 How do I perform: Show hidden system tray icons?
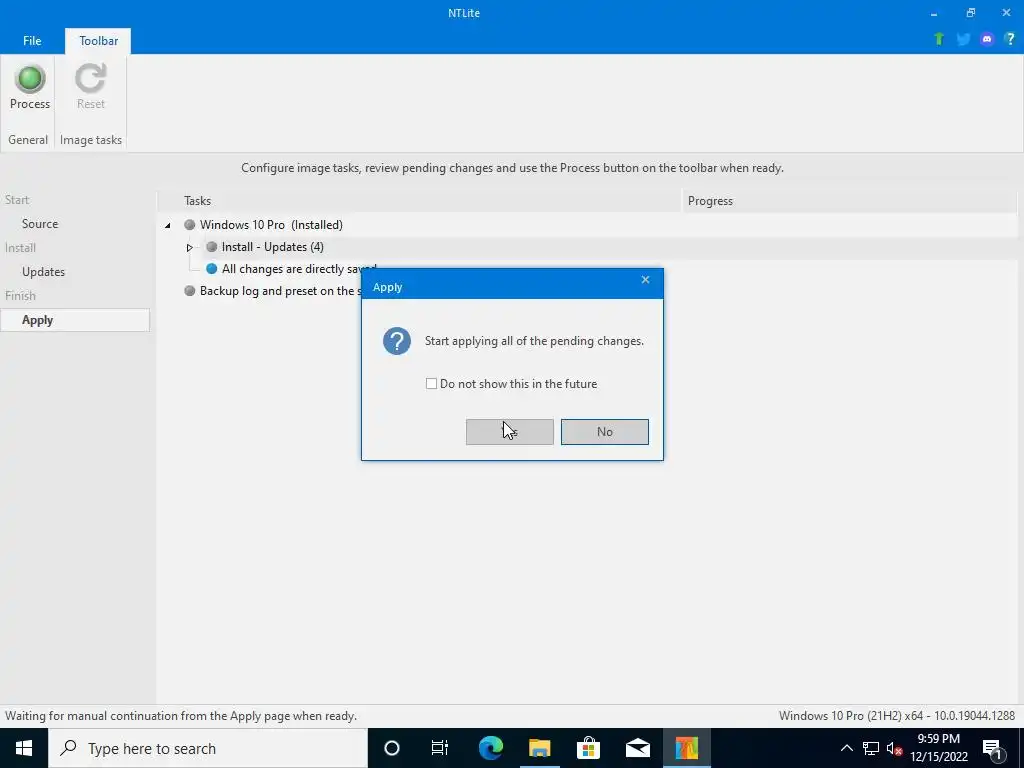(846, 748)
